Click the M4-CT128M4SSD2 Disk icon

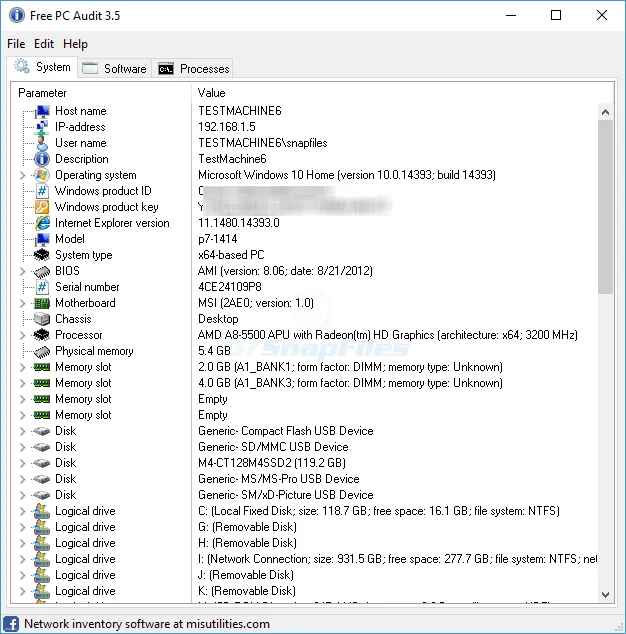(x=42, y=463)
